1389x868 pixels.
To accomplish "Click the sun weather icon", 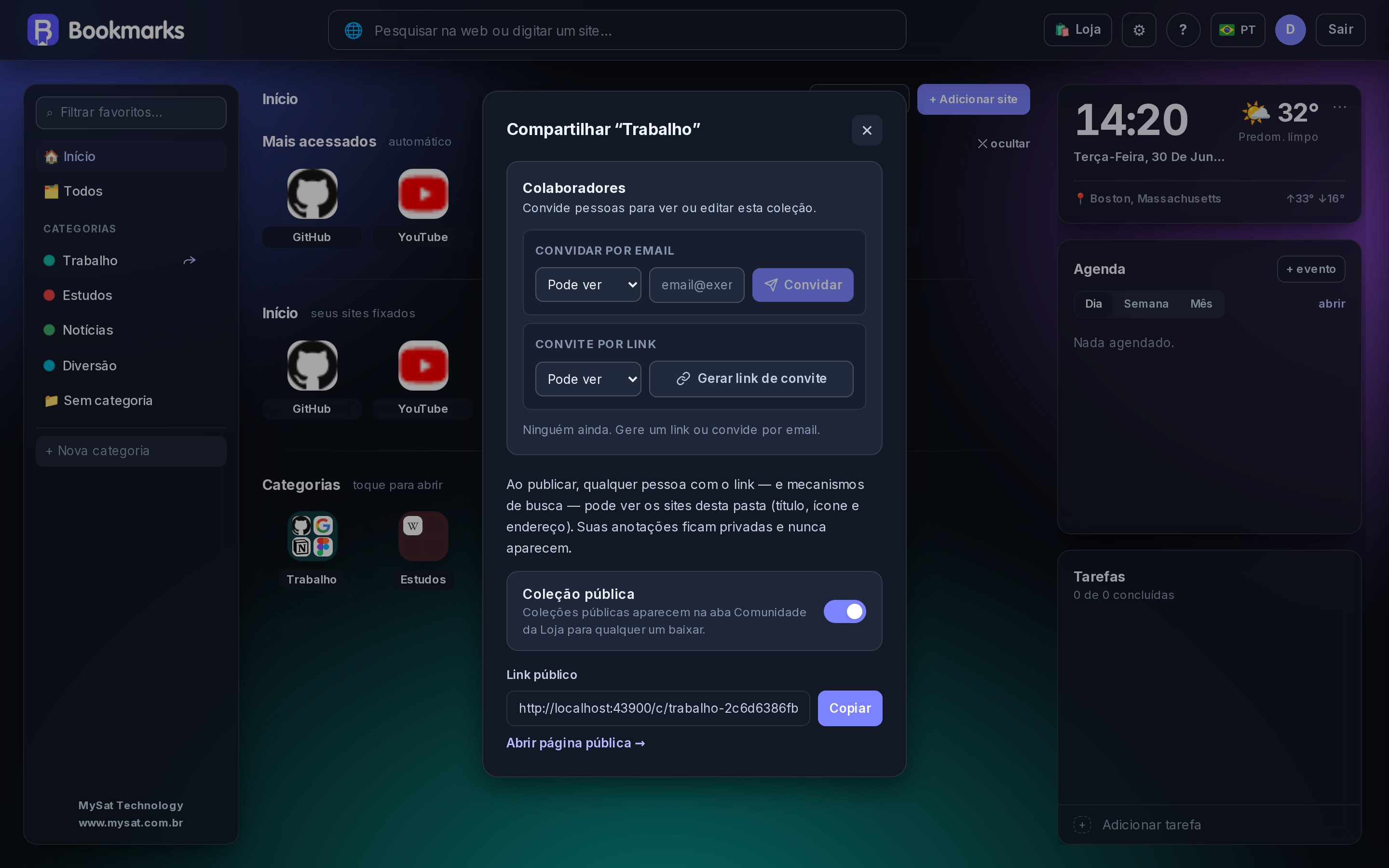I will pyautogui.click(x=1255, y=112).
